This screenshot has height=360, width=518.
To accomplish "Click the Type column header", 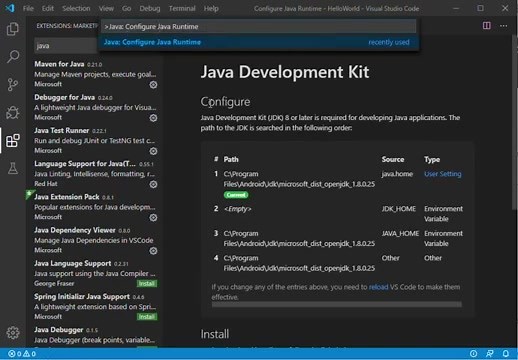I will coord(432,159).
